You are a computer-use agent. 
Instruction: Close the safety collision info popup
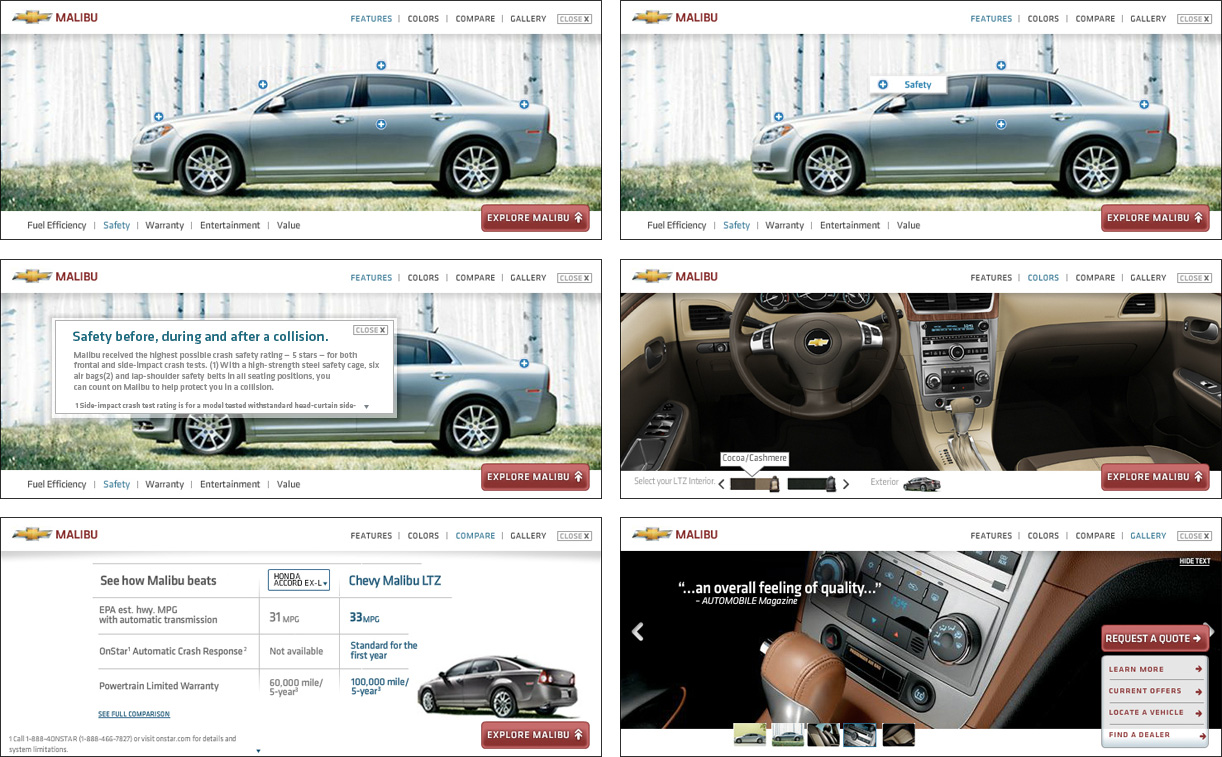370,330
